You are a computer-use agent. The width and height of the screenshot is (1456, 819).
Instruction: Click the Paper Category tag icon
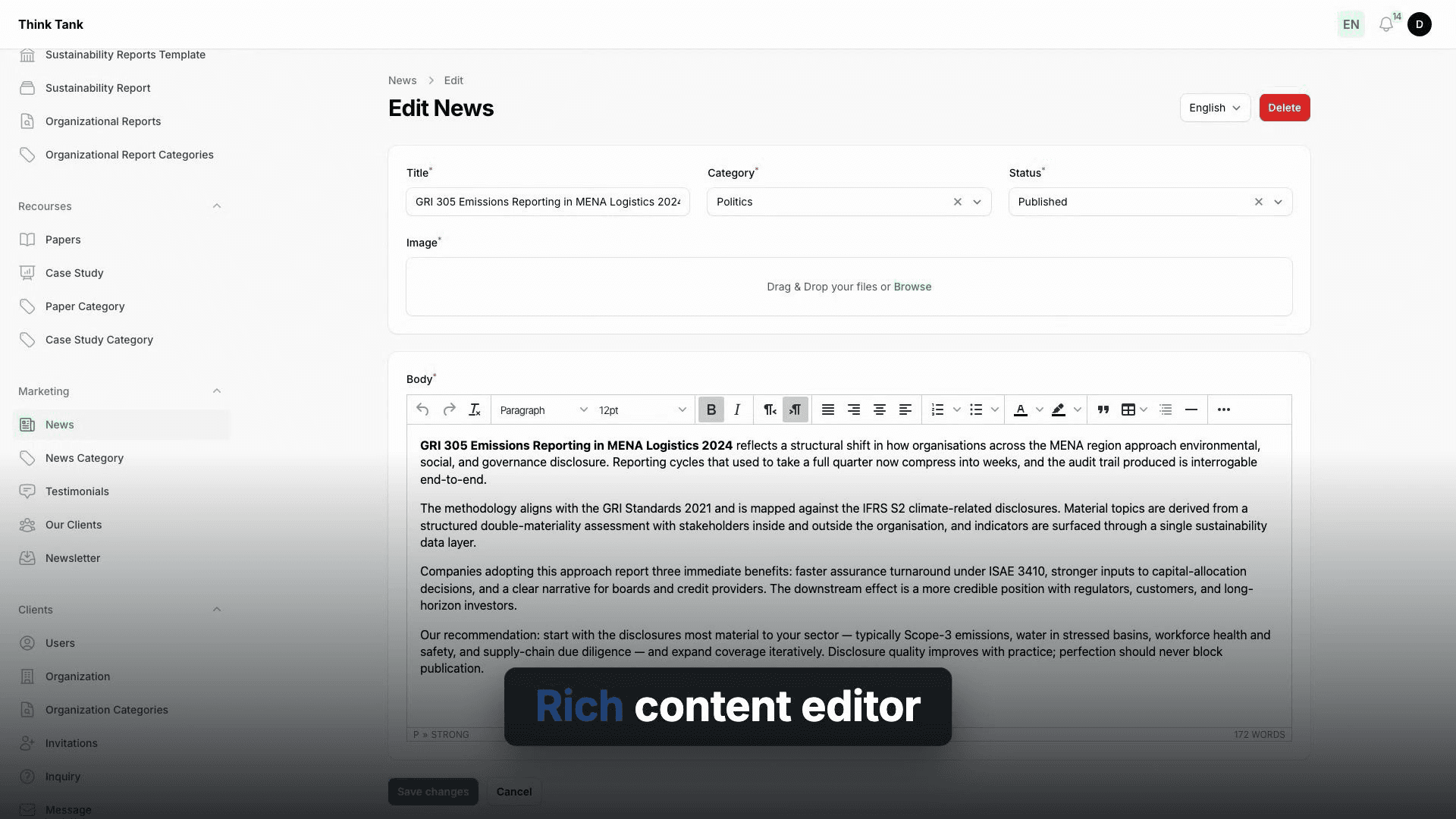click(x=27, y=306)
